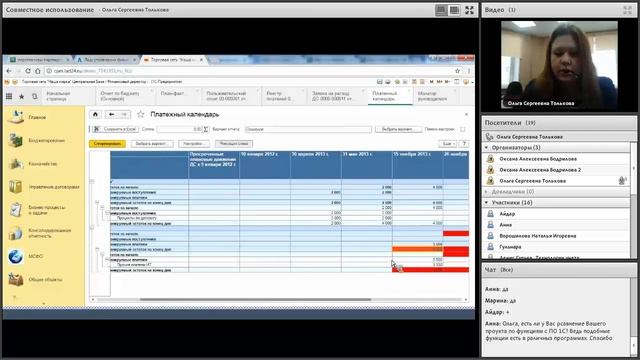Click the sum sigma icon
The height and width of the screenshot is (360, 640).
coord(206,129)
